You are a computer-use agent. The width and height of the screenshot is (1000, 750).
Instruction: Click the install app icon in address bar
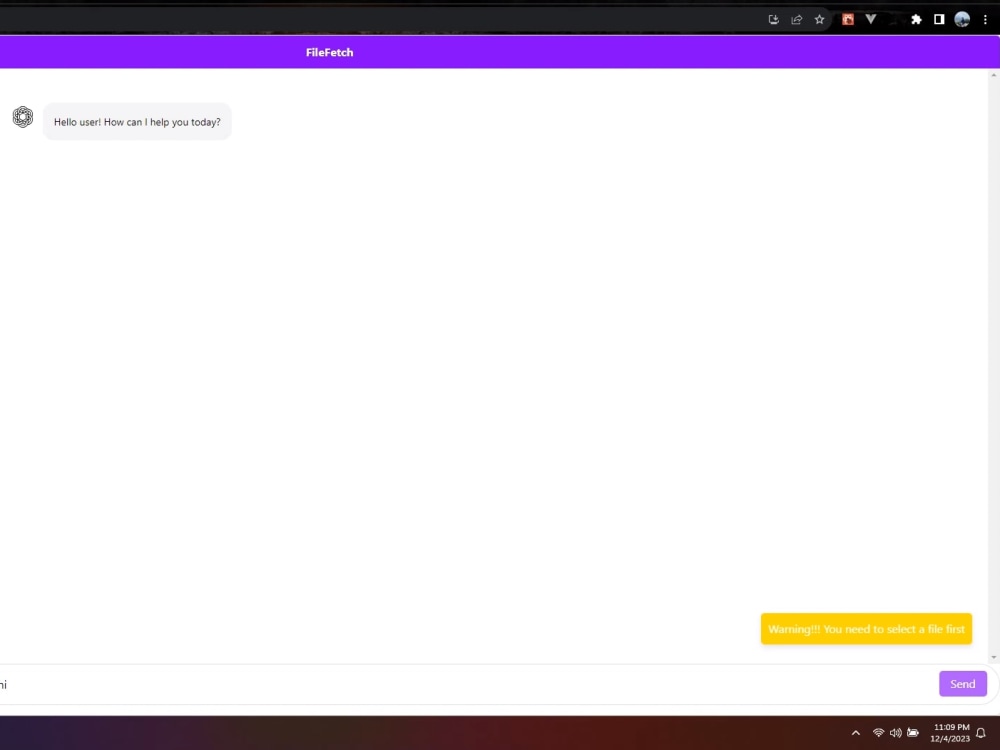pyautogui.click(x=774, y=20)
